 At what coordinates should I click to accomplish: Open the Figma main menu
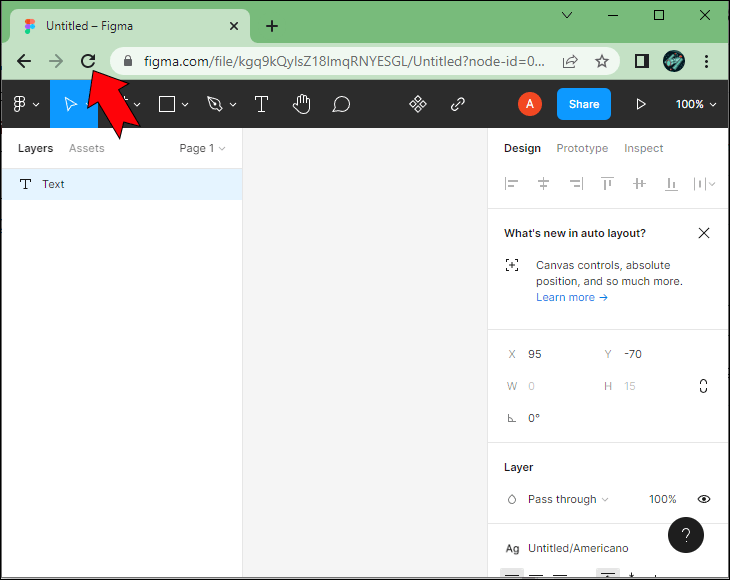tap(24, 104)
